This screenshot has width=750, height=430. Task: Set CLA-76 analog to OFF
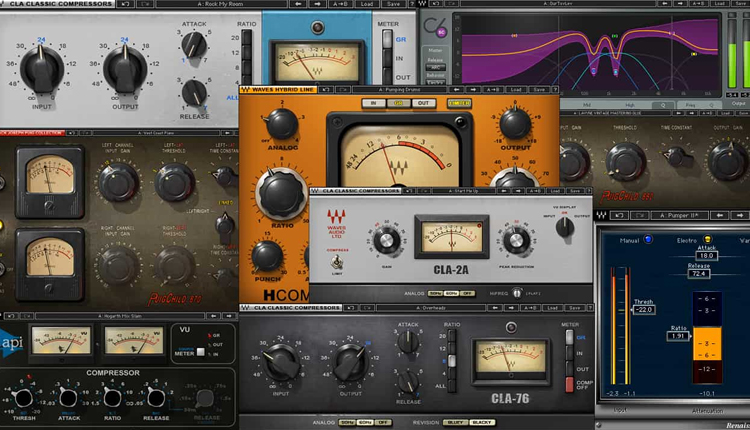coord(383,422)
